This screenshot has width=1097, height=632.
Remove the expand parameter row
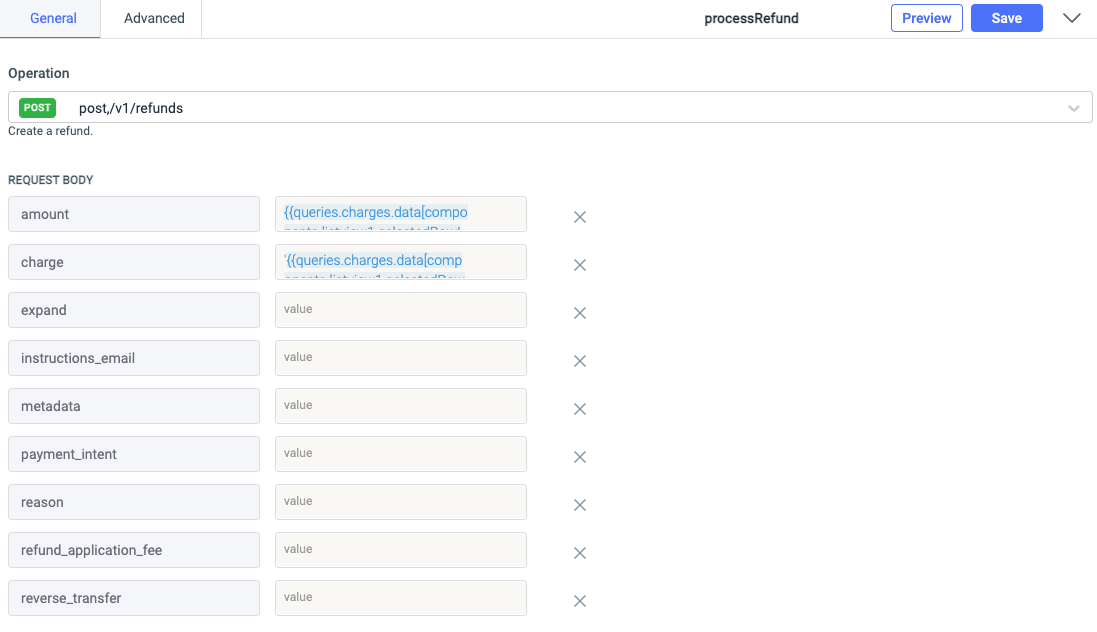(x=579, y=313)
